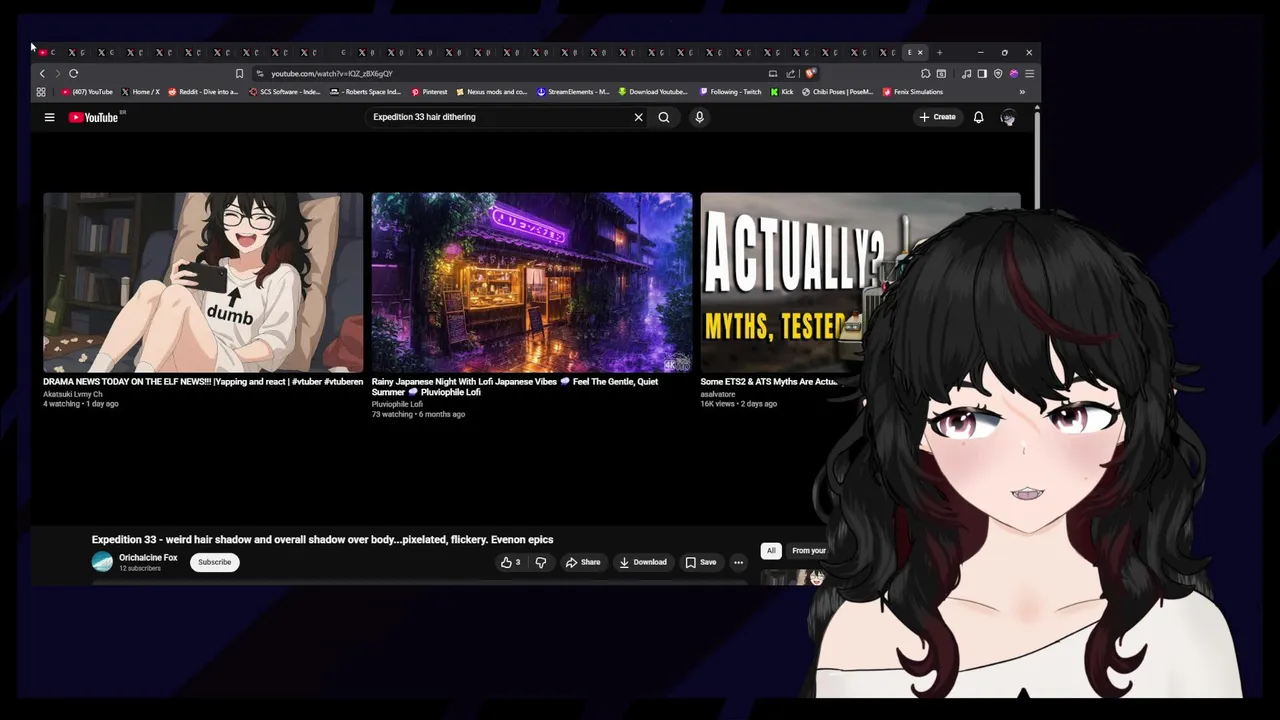The width and height of the screenshot is (1280, 720).
Task: Toggle the browser sidebar panel icon
Action: pos(982,73)
